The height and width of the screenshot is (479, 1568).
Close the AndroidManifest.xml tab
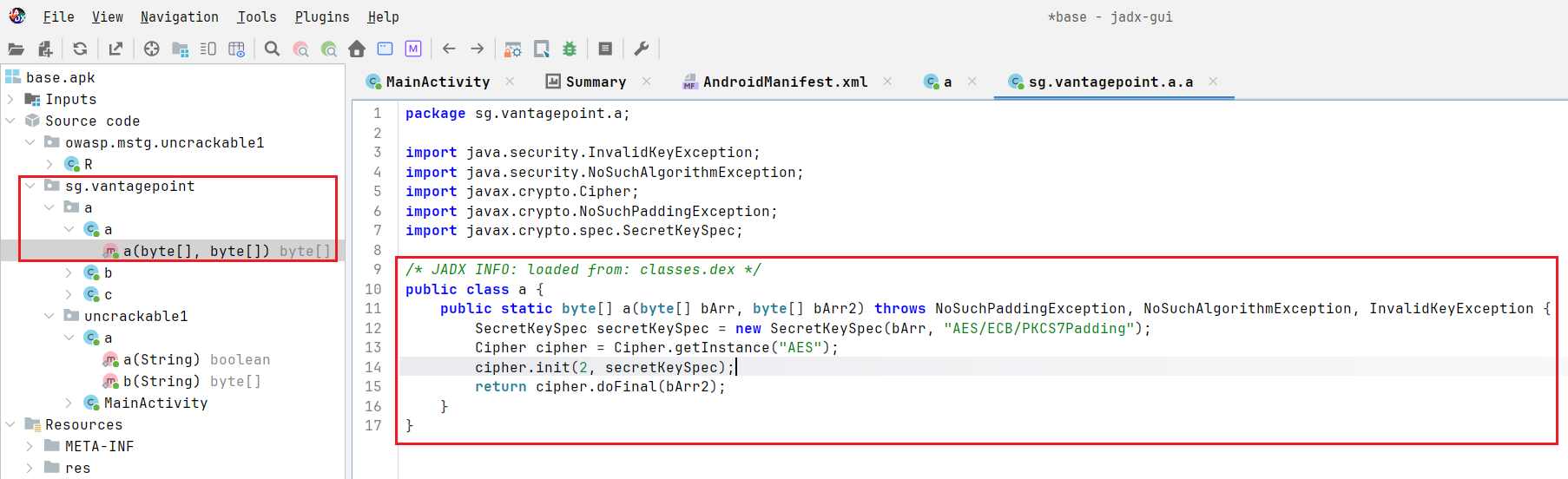pyautogui.click(x=887, y=82)
